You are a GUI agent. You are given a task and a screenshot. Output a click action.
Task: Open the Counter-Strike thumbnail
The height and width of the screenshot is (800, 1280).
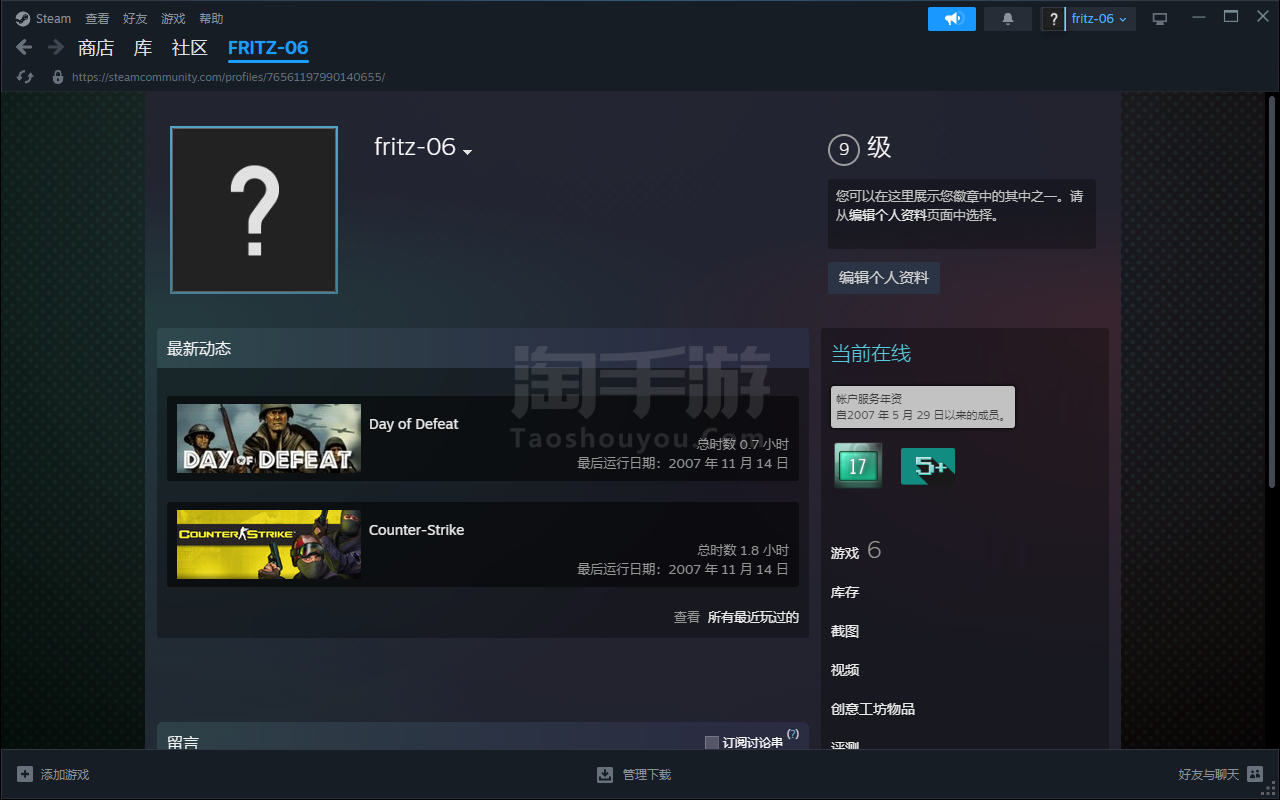click(269, 544)
